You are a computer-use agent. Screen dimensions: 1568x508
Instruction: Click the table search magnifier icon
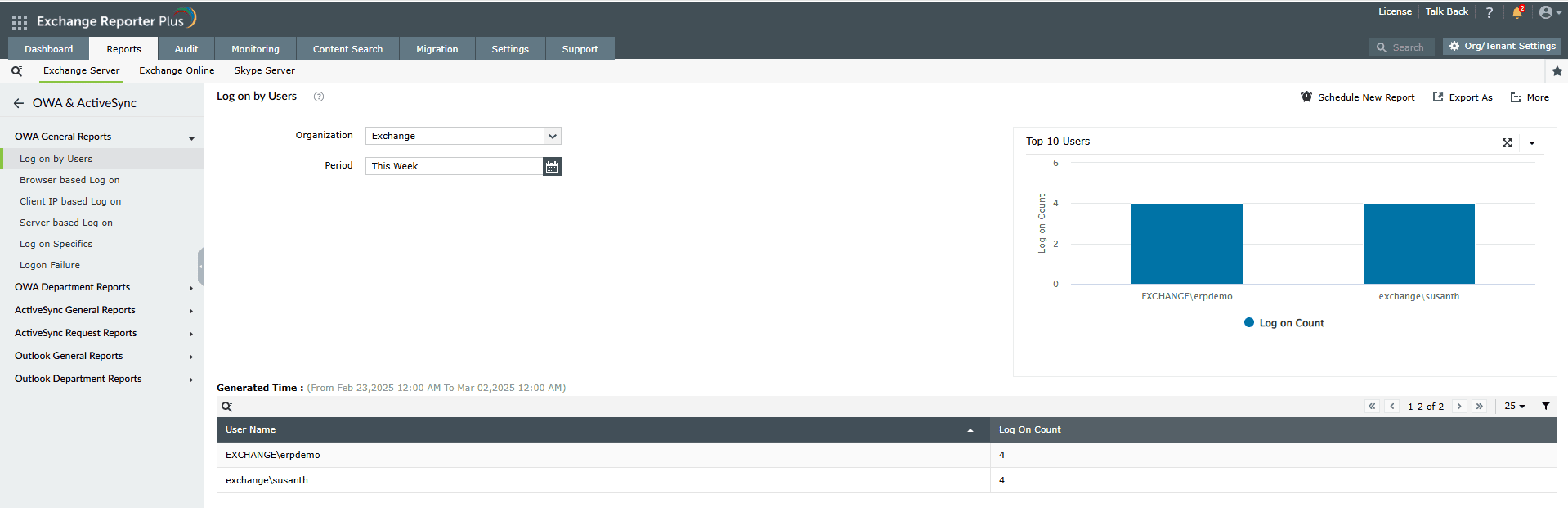tap(227, 407)
